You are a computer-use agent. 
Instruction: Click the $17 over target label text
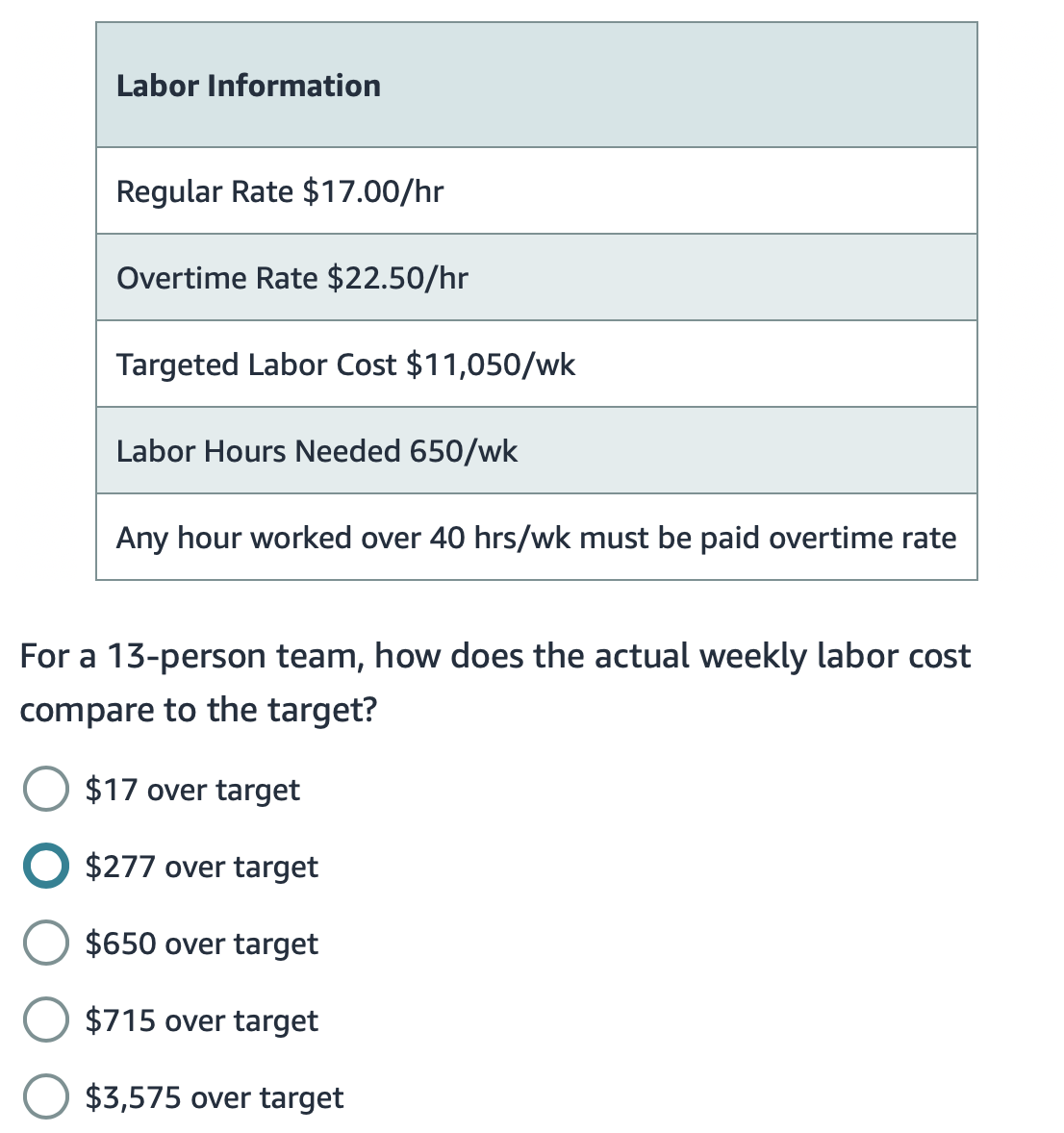(x=192, y=790)
